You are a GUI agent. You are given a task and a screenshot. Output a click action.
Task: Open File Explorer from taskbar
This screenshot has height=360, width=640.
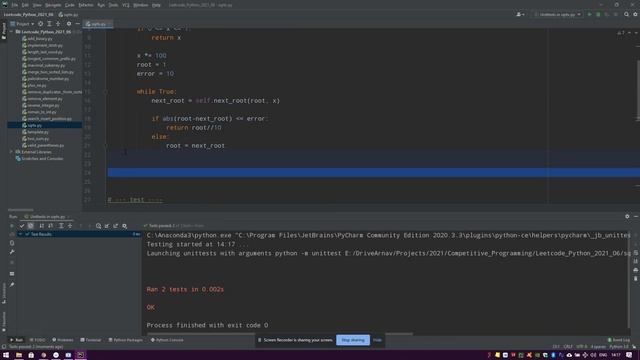(19, 355)
